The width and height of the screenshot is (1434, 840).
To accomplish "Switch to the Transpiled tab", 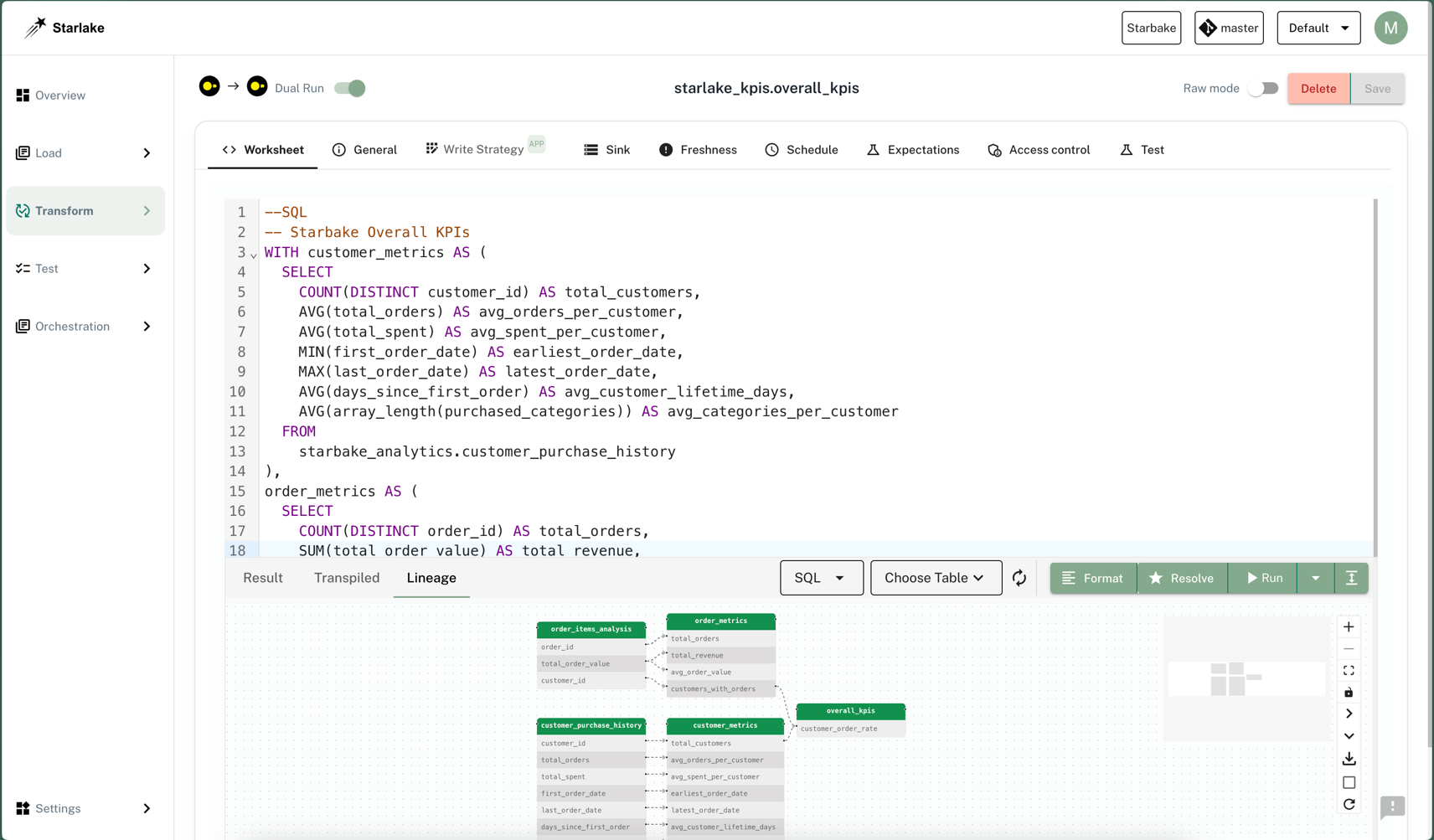I will tap(347, 578).
